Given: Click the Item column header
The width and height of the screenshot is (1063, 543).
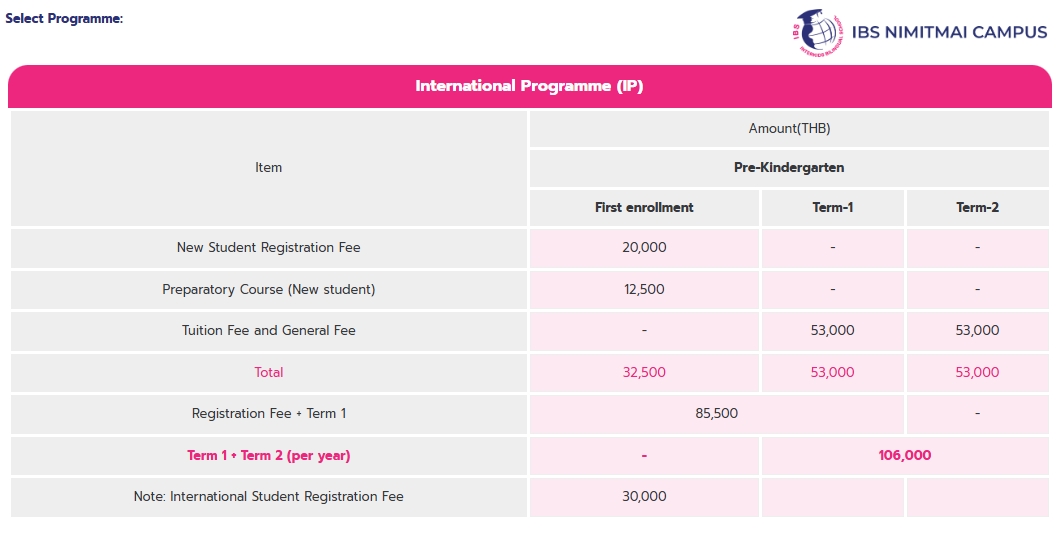Looking at the screenshot, I should [x=268, y=168].
